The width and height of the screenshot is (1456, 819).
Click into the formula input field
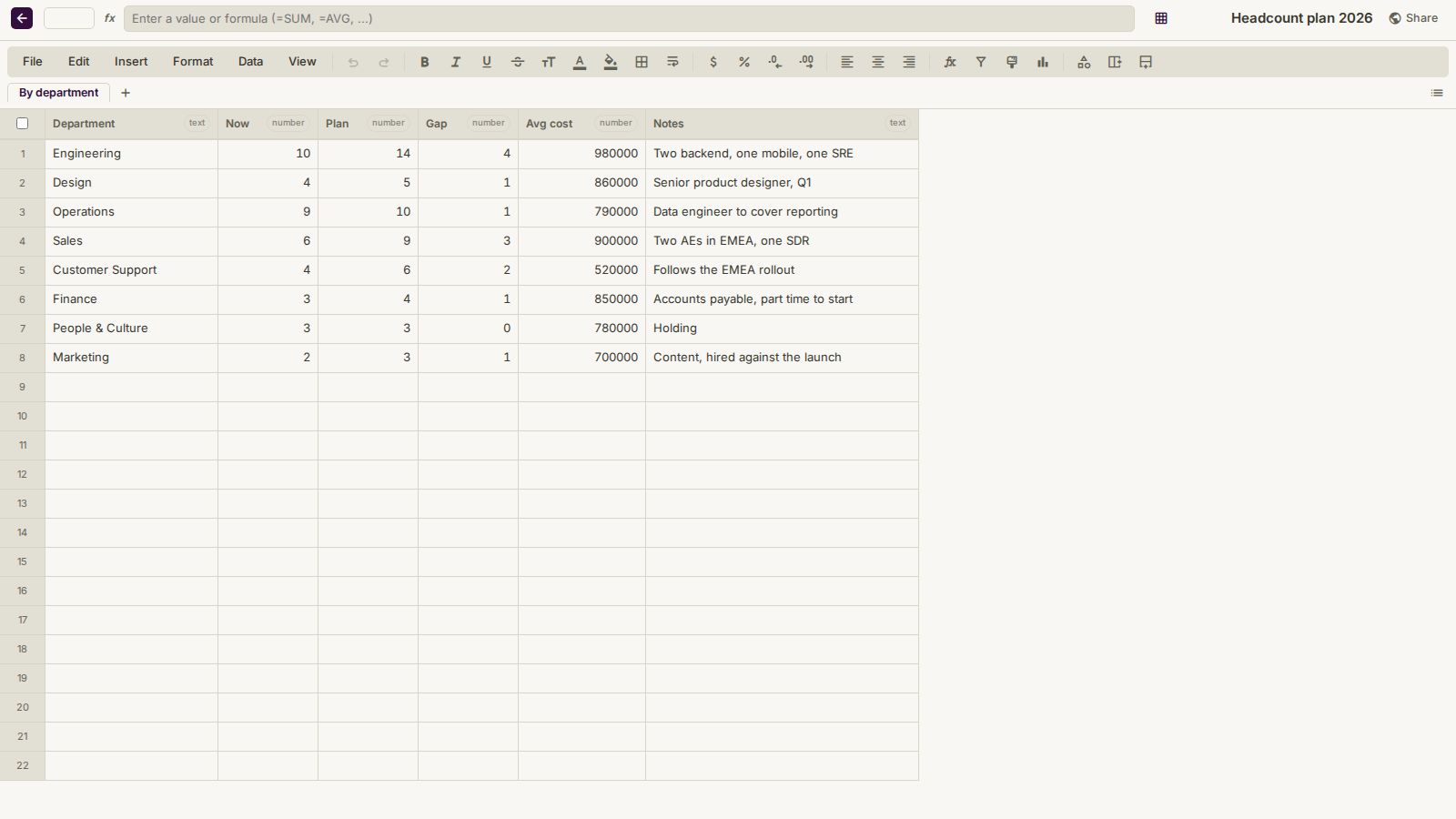tap(629, 18)
